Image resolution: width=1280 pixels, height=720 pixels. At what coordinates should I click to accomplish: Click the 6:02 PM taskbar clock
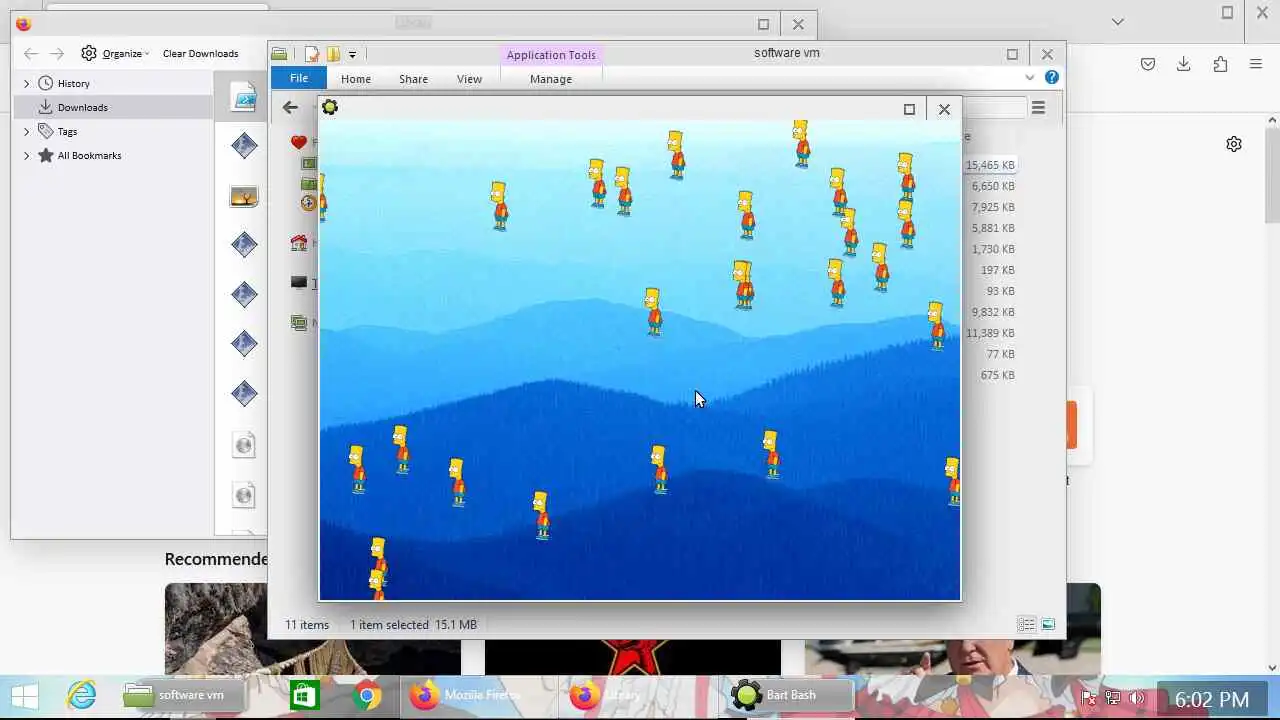(x=1212, y=699)
